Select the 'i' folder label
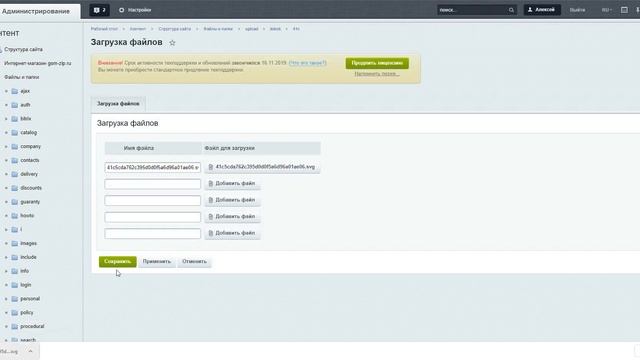The image size is (640, 360). point(21,229)
